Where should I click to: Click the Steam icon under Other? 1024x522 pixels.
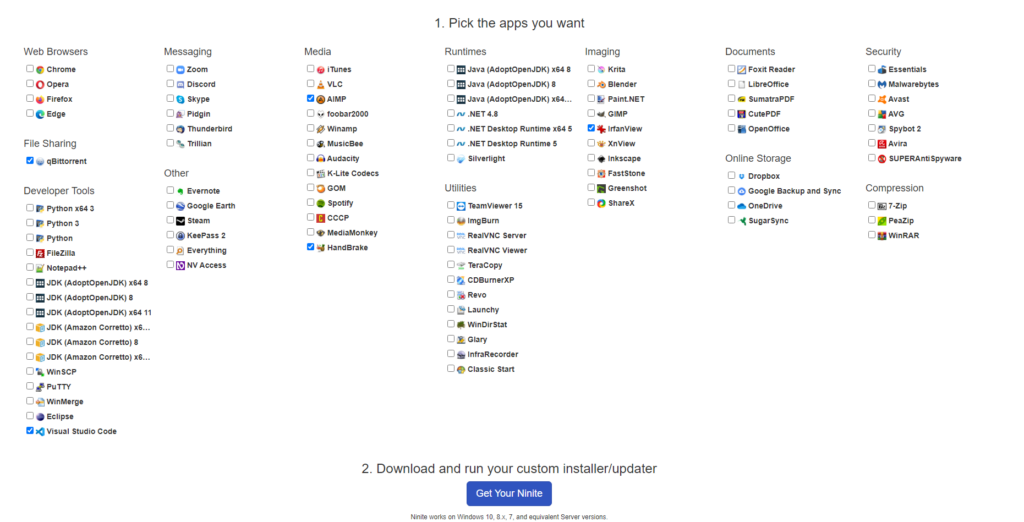pyautogui.click(x=180, y=221)
